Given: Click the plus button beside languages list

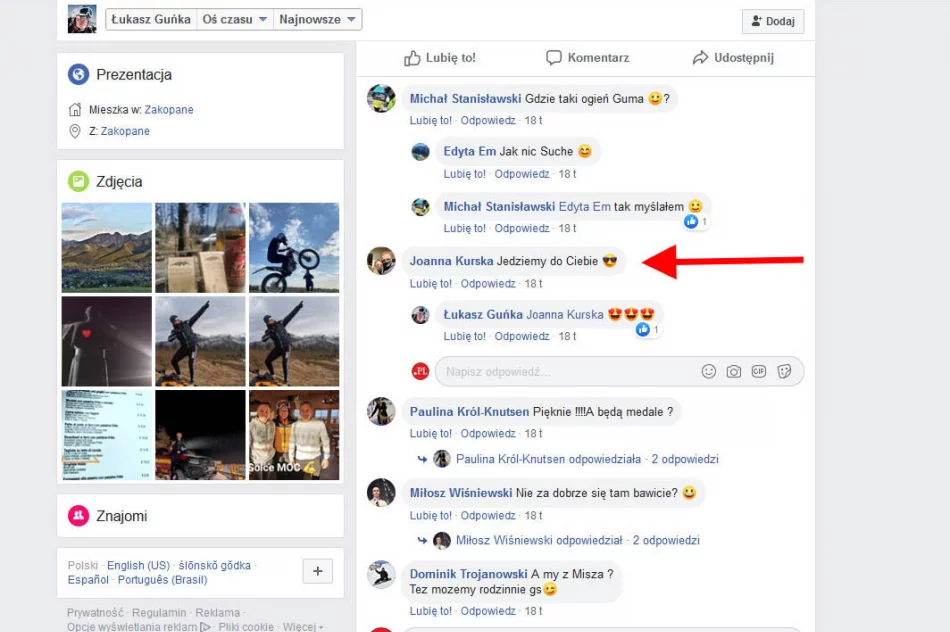Looking at the screenshot, I should [317, 571].
